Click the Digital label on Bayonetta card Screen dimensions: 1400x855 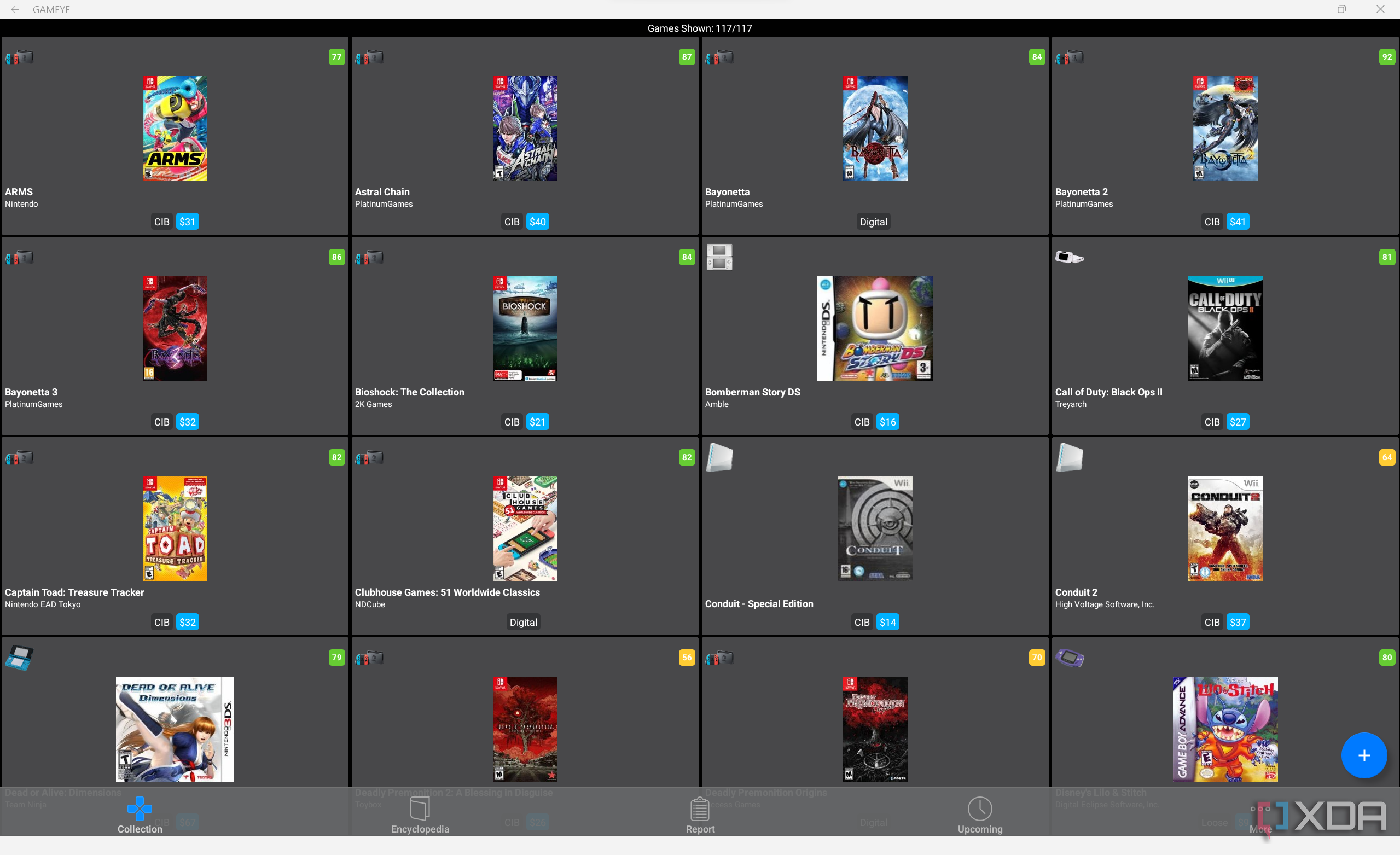point(873,222)
